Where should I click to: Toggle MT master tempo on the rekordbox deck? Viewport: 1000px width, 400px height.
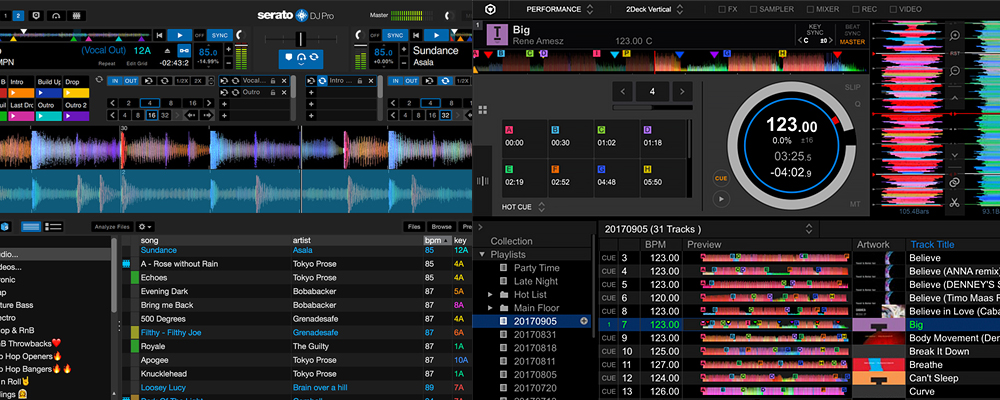tap(855, 204)
